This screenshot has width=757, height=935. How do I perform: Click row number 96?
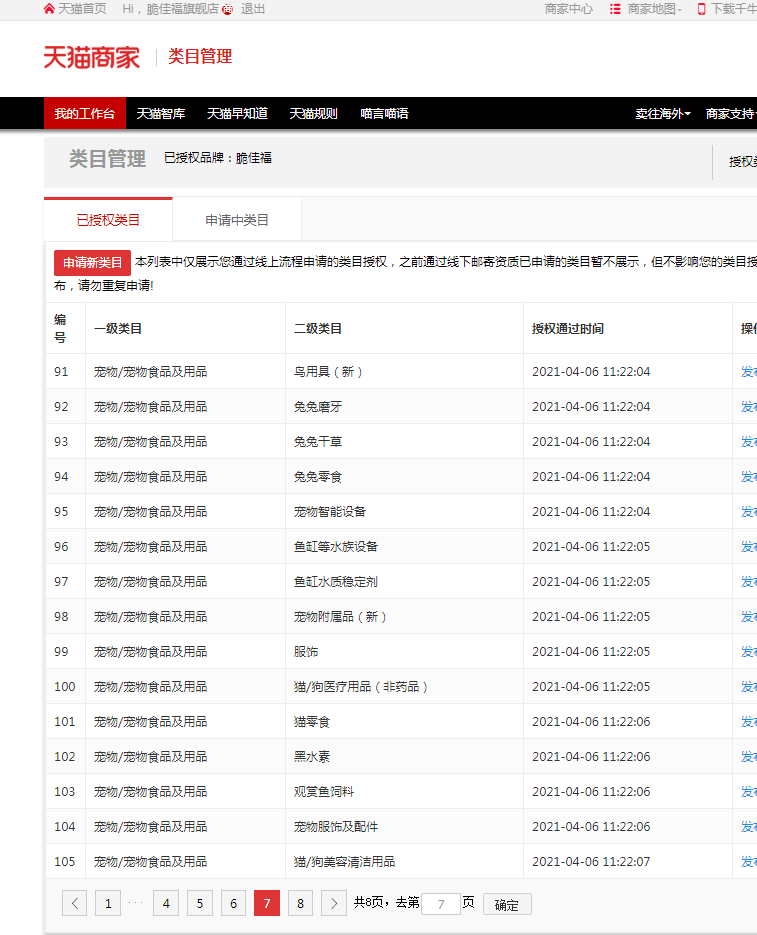click(x=61, y=547)
